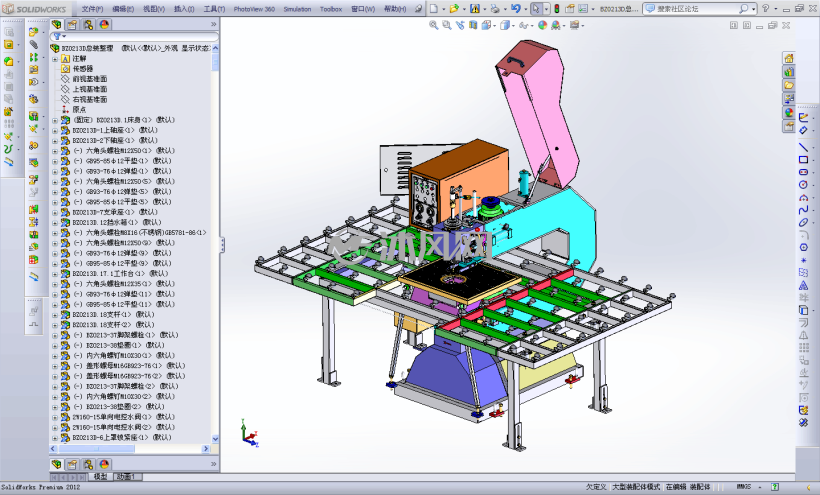Viewport: 820px width, 495px height.
Task: Select the 原点 origin item
Action: (x=79, y=110)
